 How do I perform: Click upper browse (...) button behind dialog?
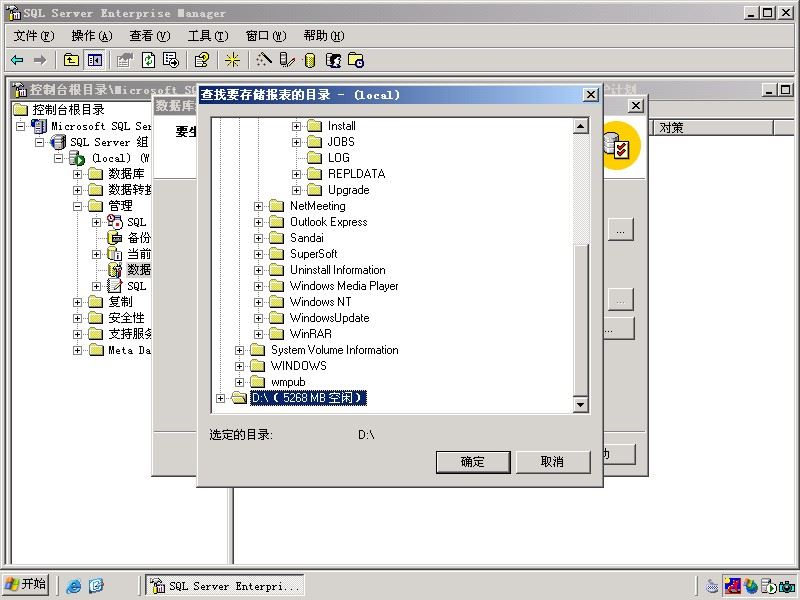pyautogui.click(x=620, y=231)
